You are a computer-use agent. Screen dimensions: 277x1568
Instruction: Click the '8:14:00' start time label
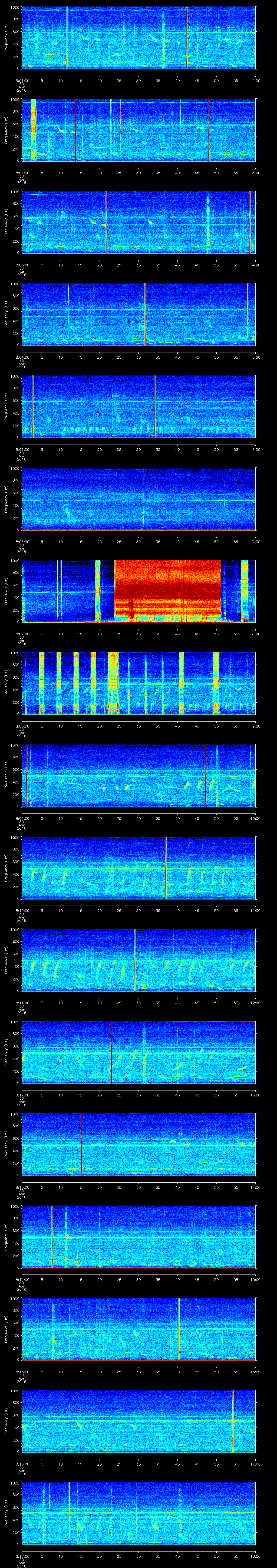[x=22, y=1279]
